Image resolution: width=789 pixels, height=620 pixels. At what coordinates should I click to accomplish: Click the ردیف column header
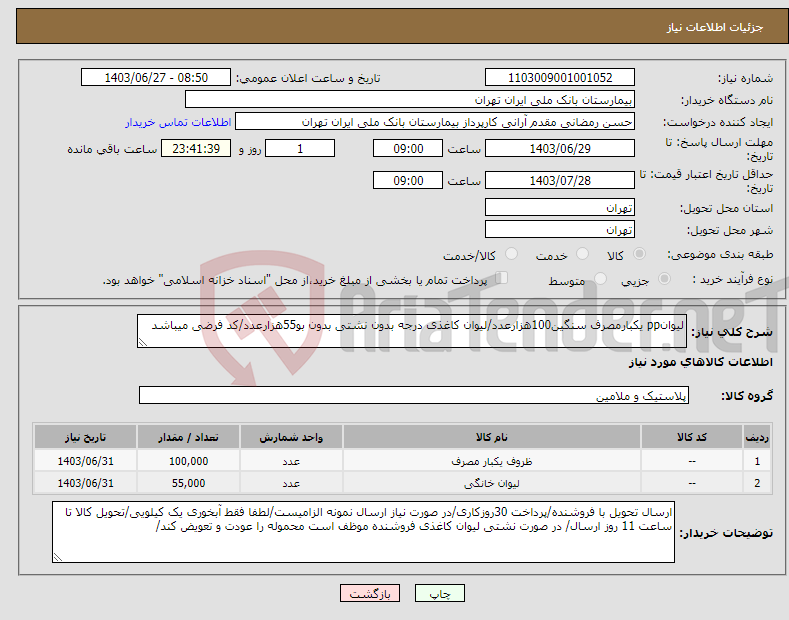pyautogui.click(x=757, y=437)
